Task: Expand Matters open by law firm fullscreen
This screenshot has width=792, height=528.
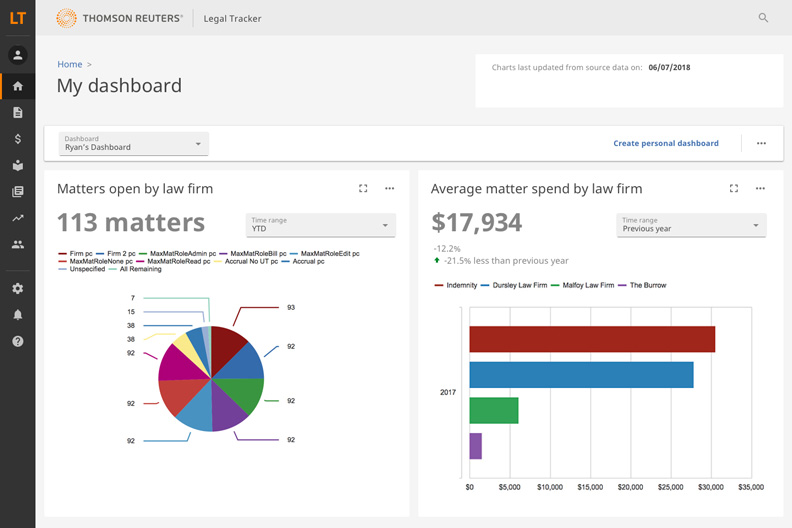Action: [363, 188]
